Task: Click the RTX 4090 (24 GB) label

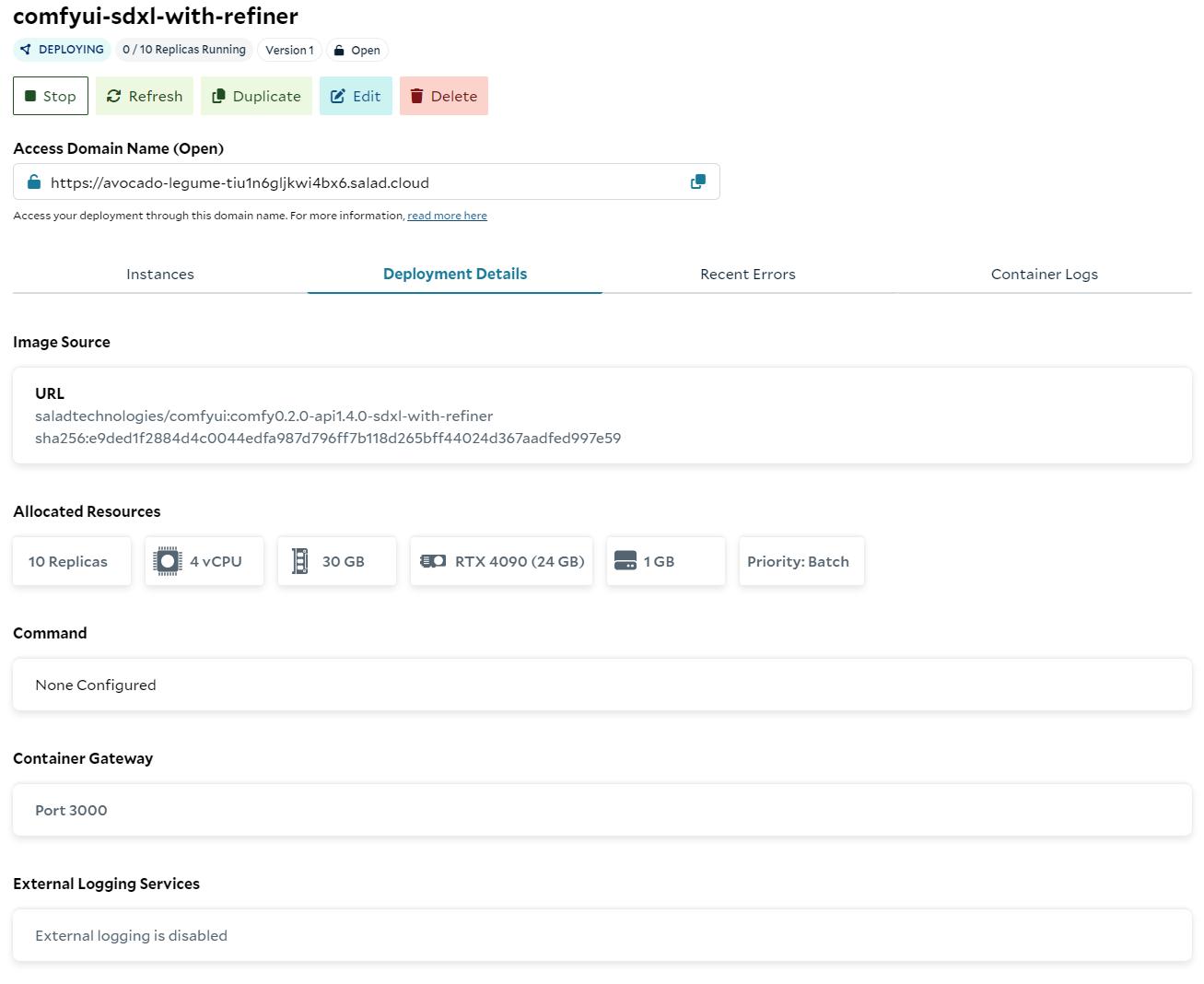Action: point(520,561)
